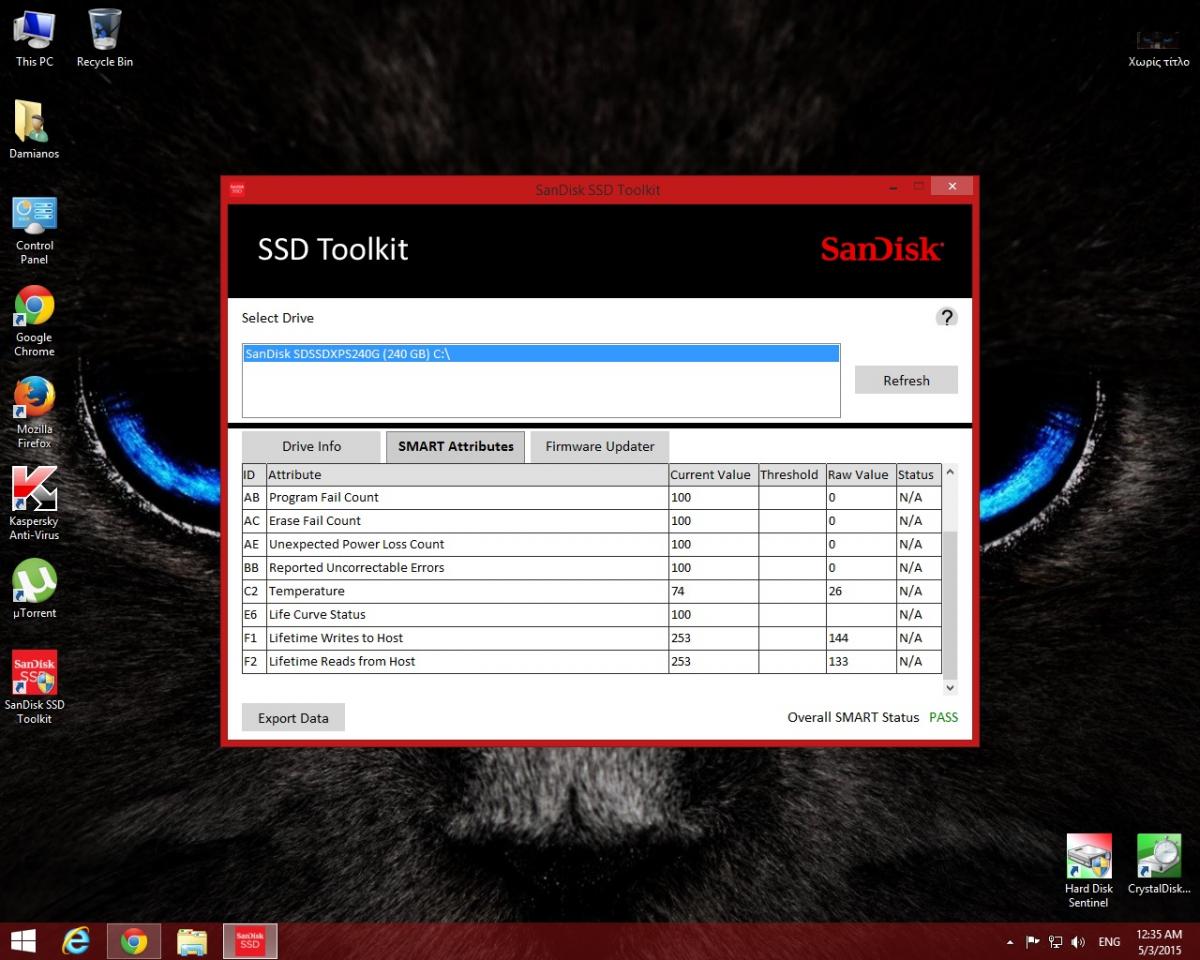1200x960 pixels.
Task: Click the Status column header
Action: coord(918,475)
